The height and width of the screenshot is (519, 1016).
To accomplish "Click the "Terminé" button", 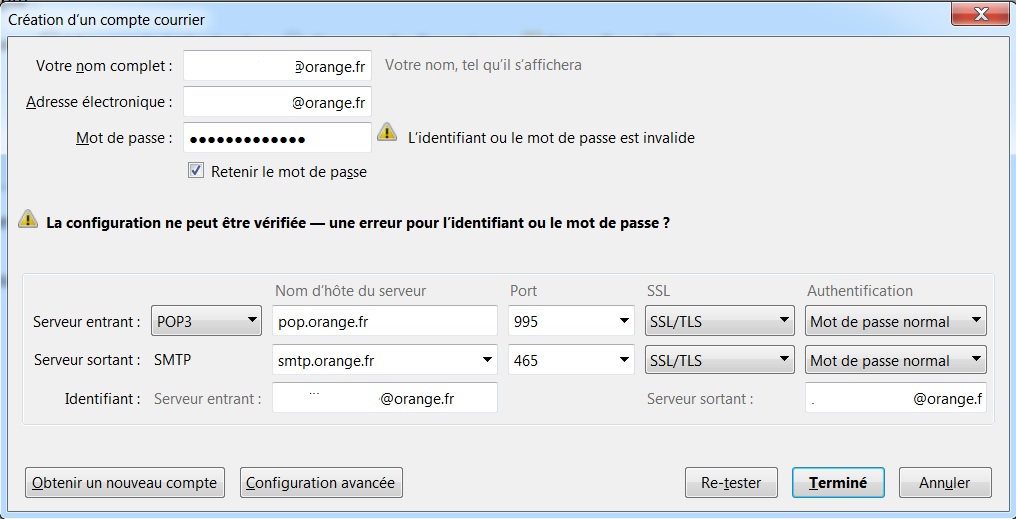I will tap(838, 483).
